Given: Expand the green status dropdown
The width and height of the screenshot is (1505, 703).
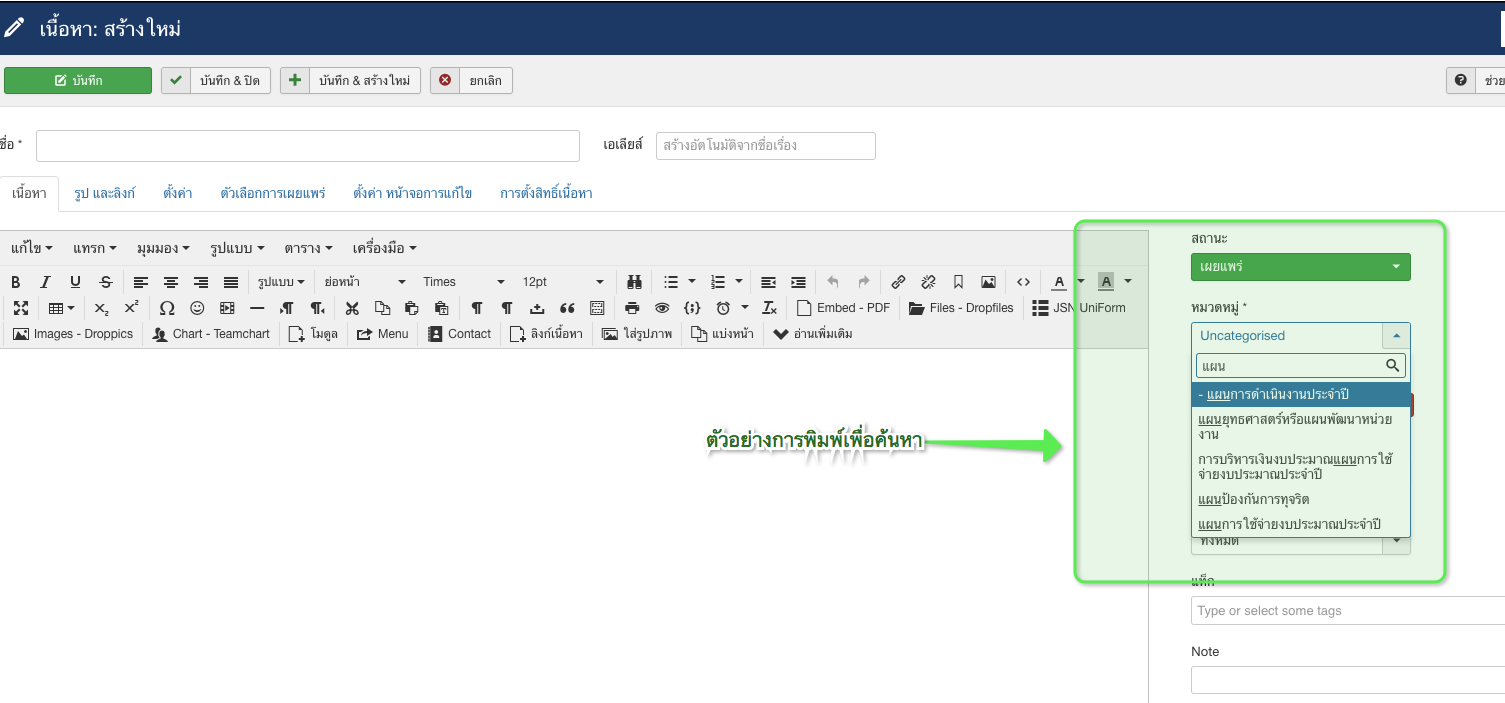Looking at the screenshot, I should [1300, 267].
